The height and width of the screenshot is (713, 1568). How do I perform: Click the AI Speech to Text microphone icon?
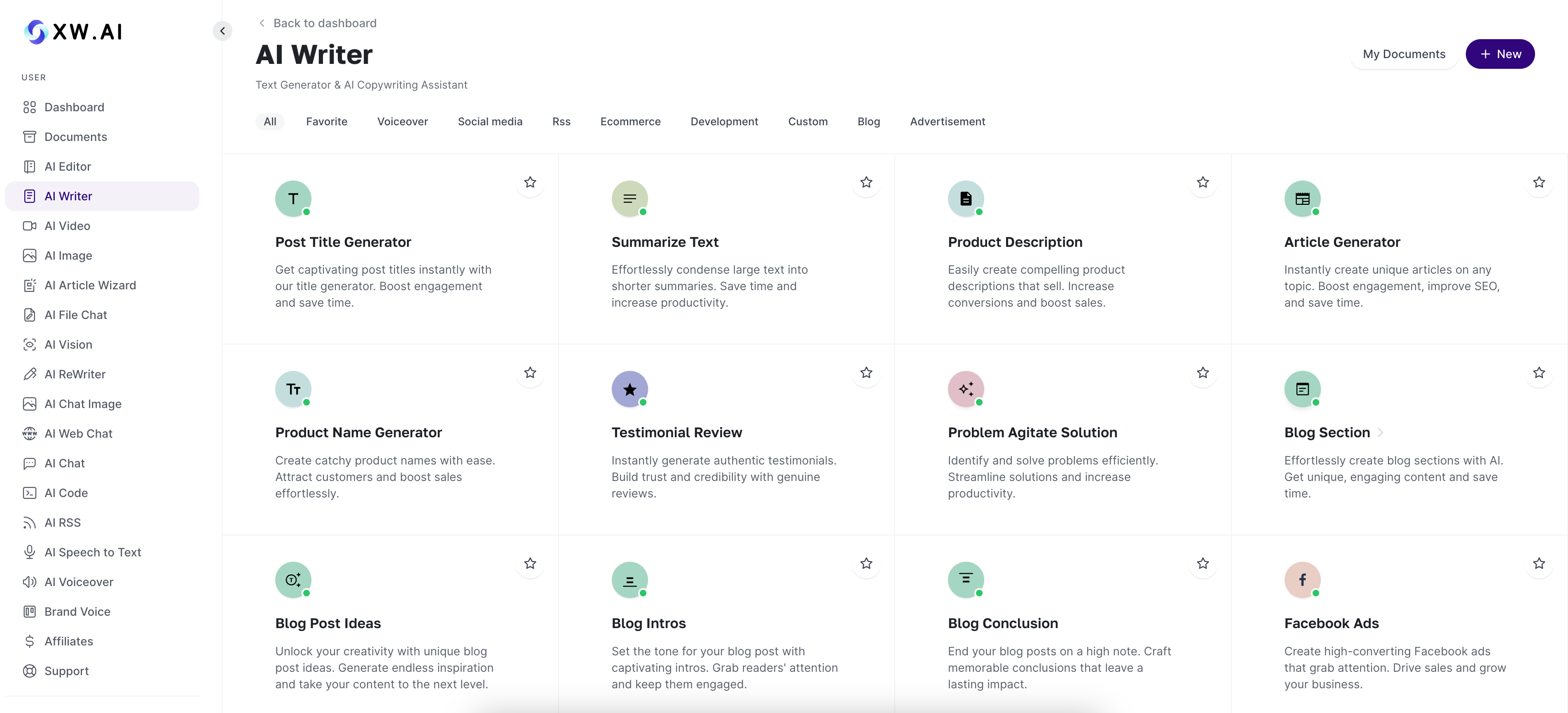click(x=29, y=552)
